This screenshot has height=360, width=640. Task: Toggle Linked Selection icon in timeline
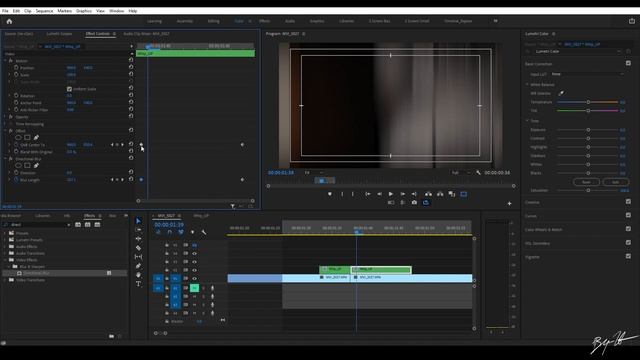(180, 232)
